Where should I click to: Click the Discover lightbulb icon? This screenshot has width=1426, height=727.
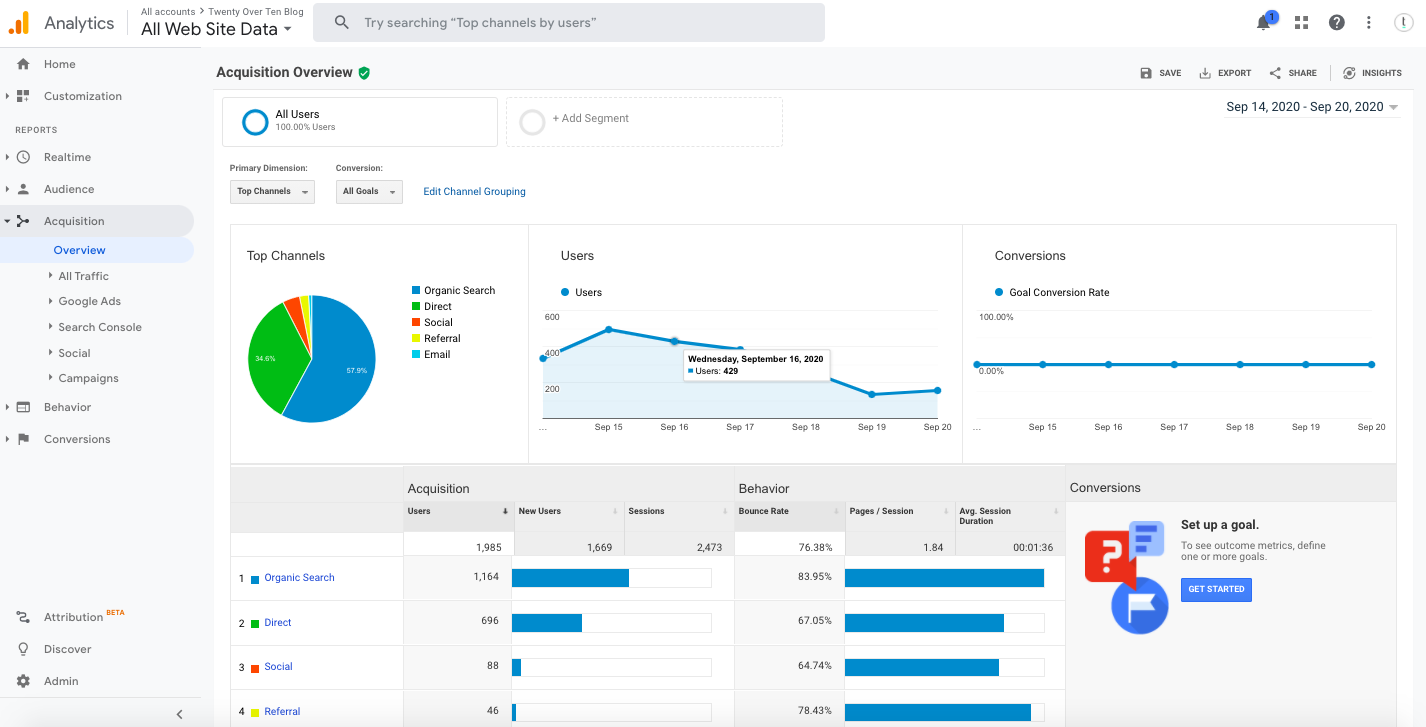pos(24,649)
